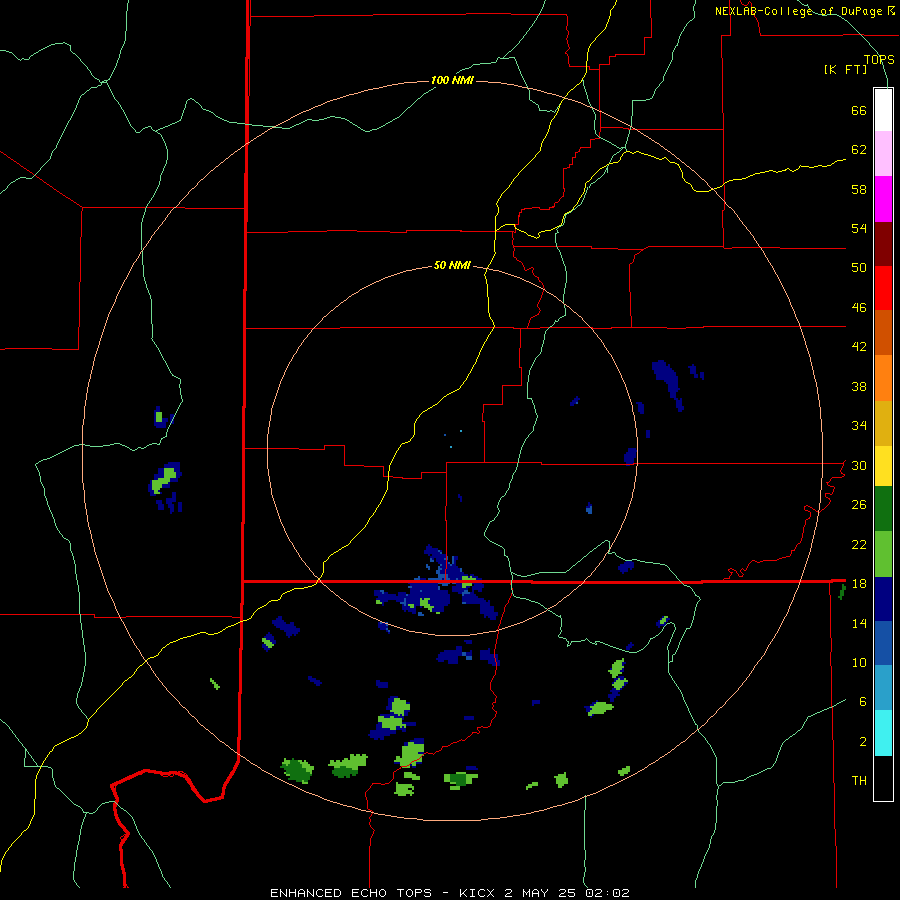
Task: Click the 54 legend value
Action: 859,228
